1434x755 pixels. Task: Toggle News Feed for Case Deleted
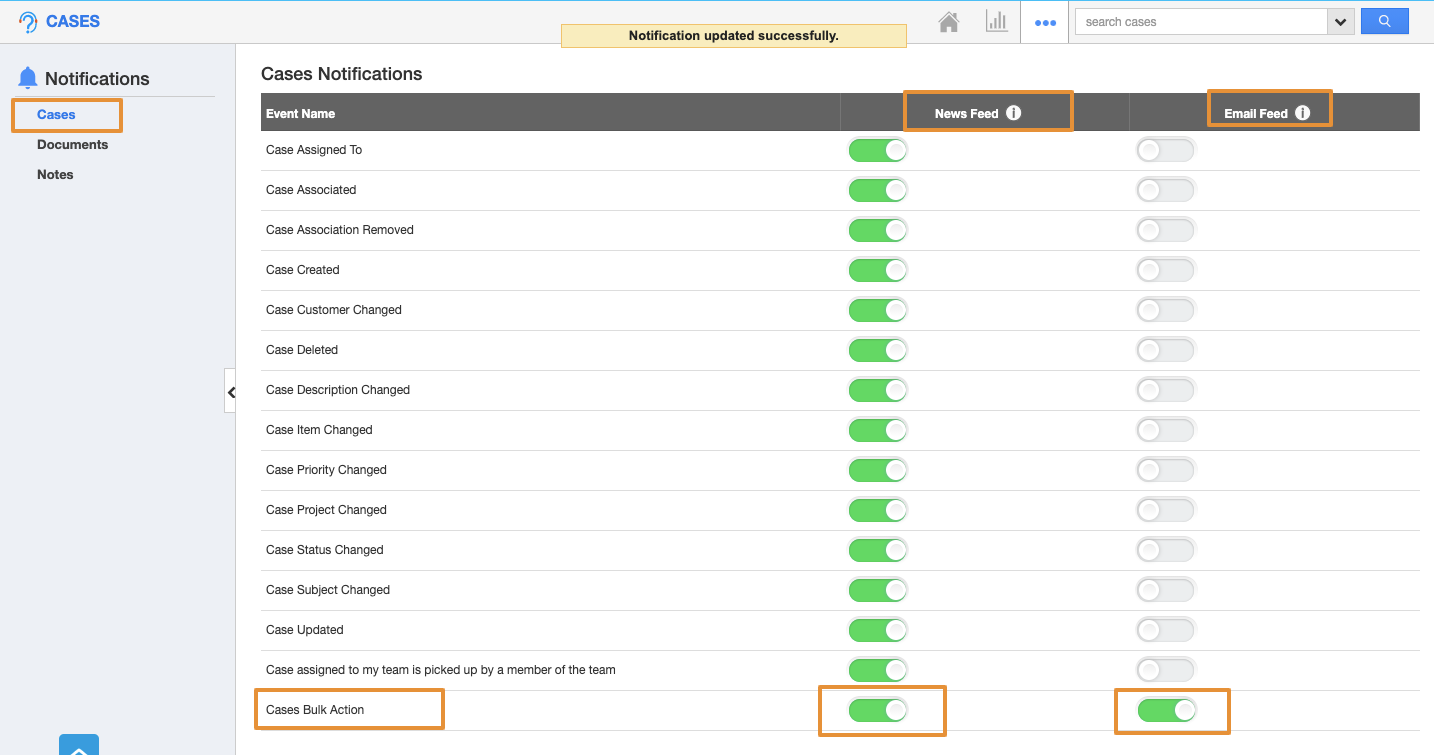877,350
